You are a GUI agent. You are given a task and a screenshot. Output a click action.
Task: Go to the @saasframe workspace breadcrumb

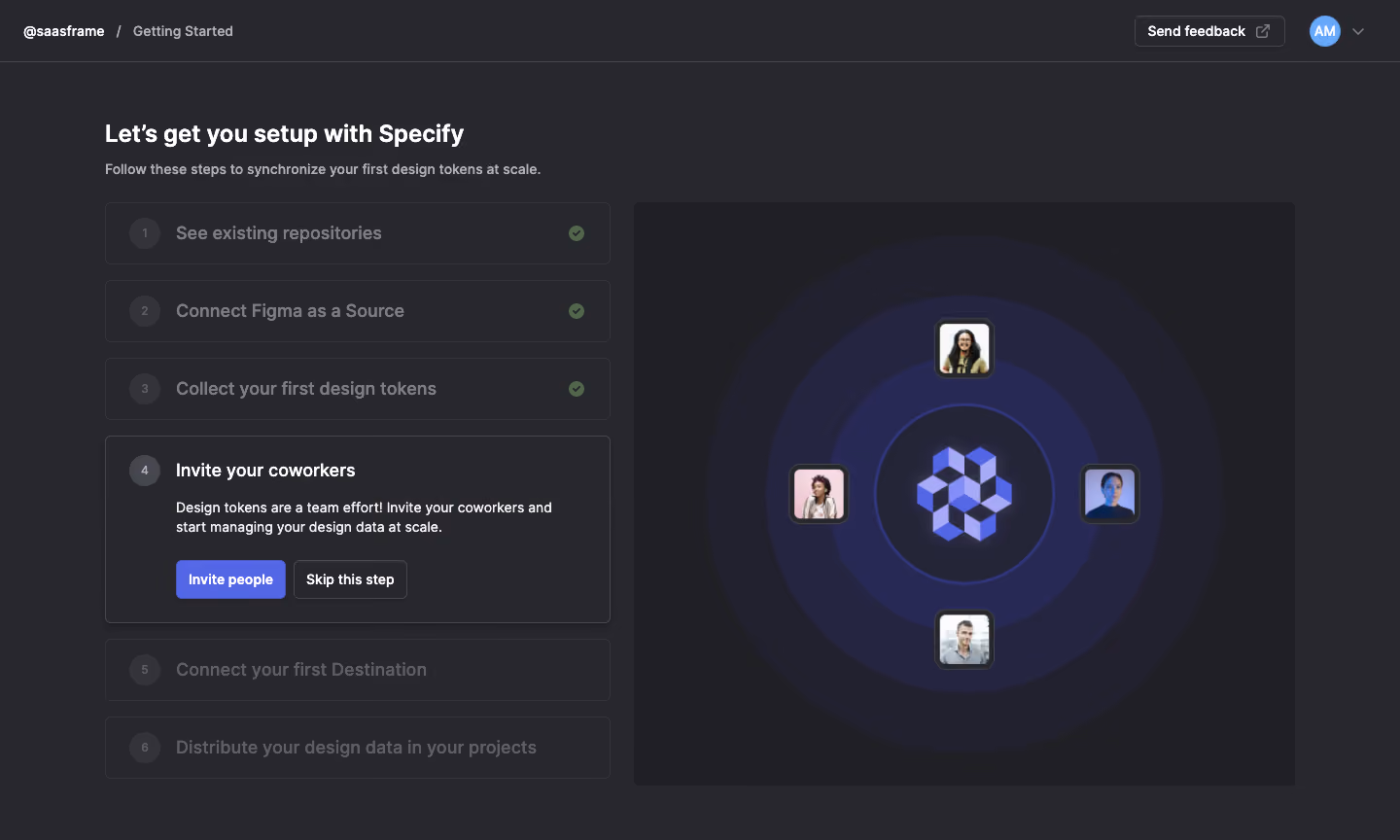coord(64,31)
